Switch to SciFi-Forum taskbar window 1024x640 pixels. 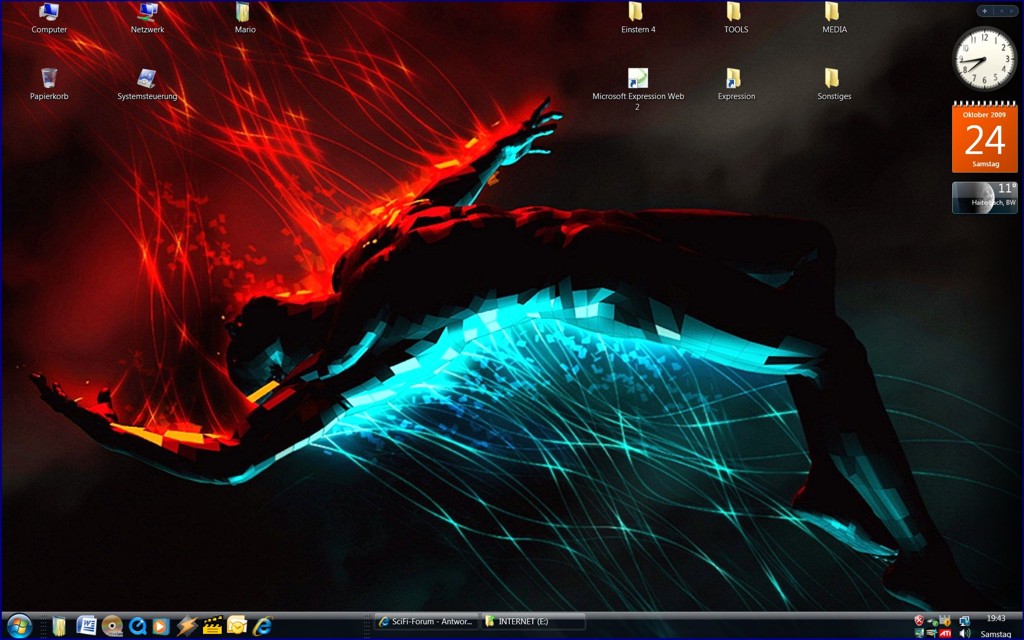(426, 621)
